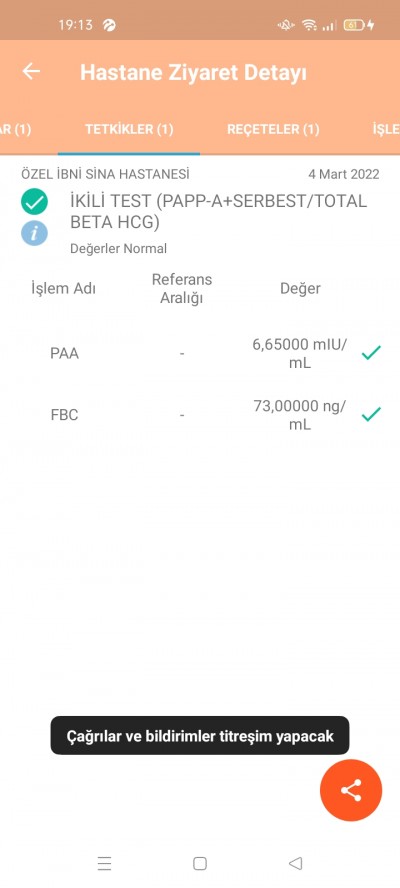This screenshot has height=888, width=400.
Task: Select the TETKİKLER (1) tab
Action: [129, 129]
